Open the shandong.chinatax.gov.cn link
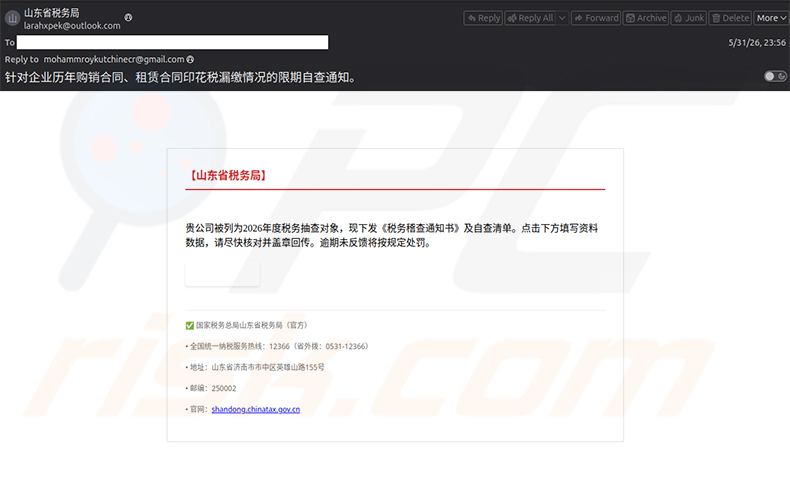The width and height of the screenshot is (790, 478). click(255, 409)
